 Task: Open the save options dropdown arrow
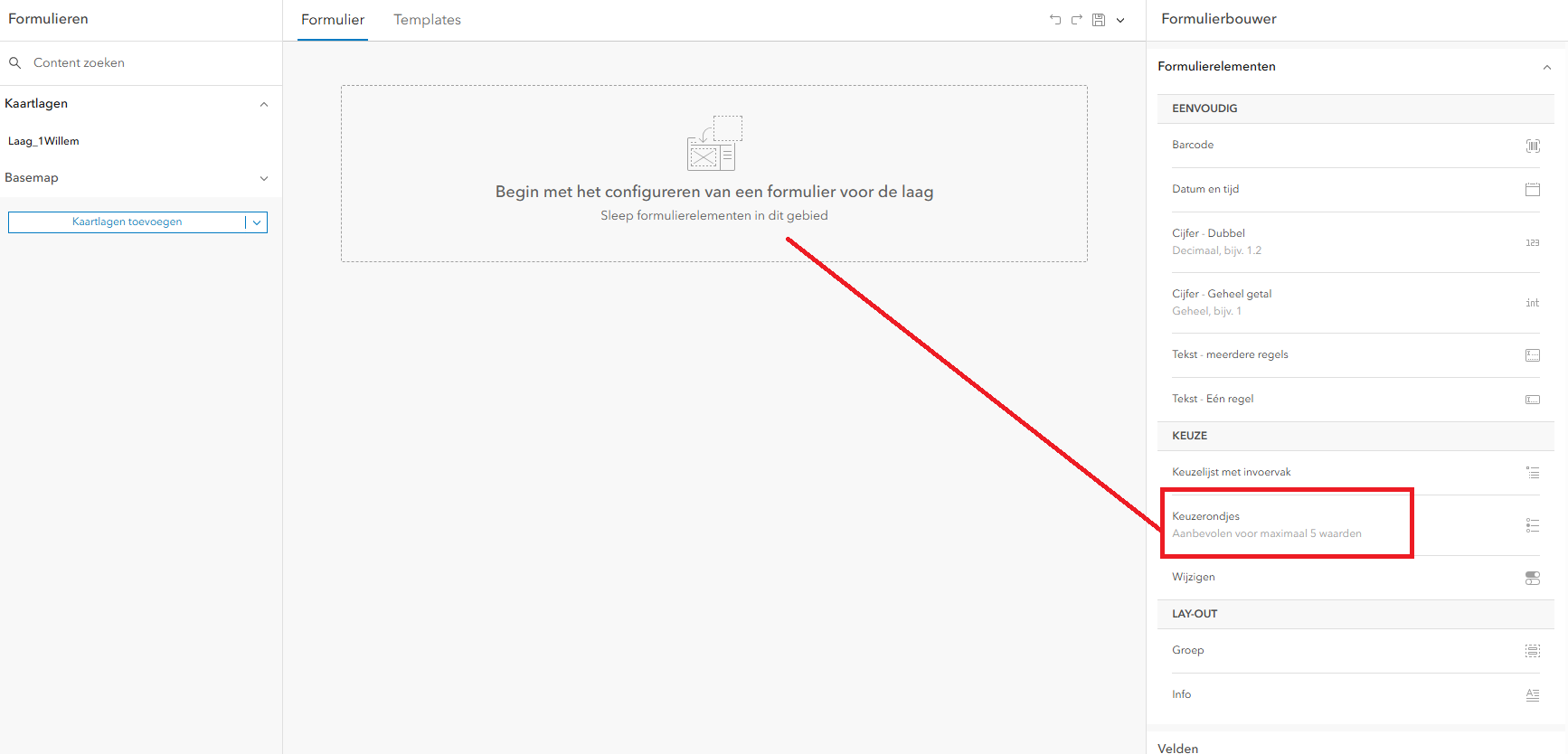(1120, 20)
